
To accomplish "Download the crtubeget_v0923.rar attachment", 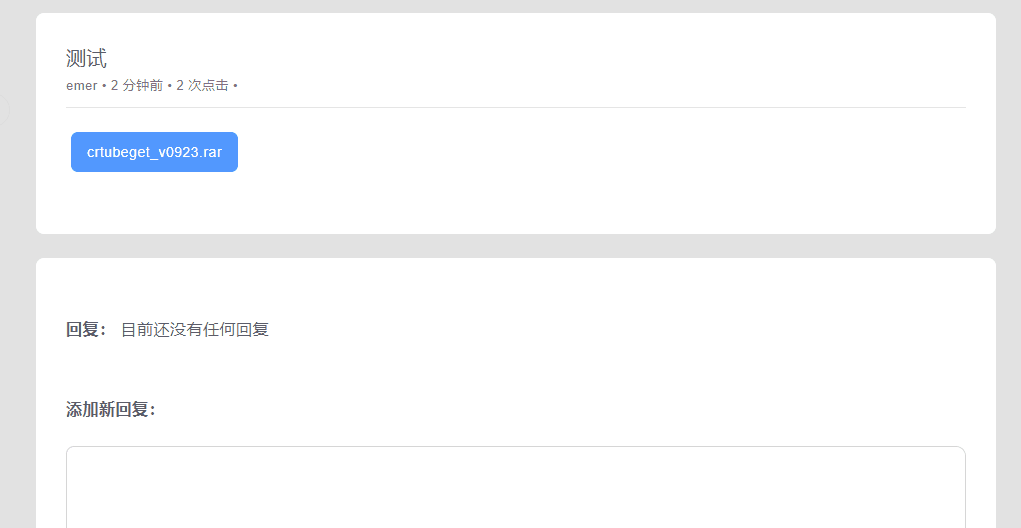I will tap(154, 152).
